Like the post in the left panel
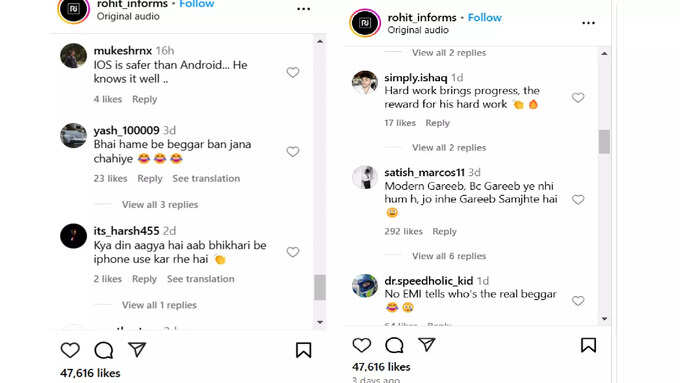Screen dimensions: 680x383 click(70, 350)
